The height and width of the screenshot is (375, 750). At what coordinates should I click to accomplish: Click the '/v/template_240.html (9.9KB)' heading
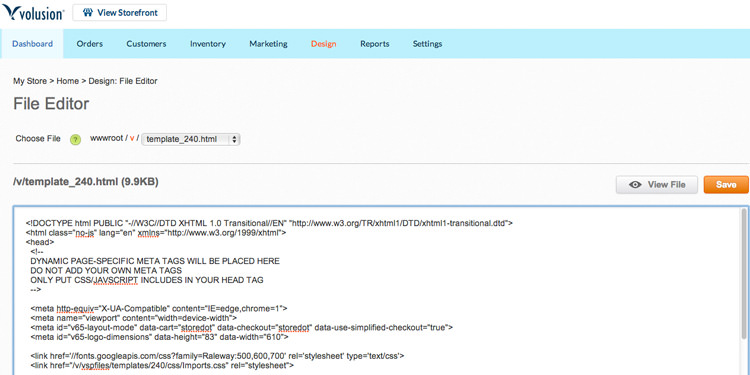pos(86,182)
